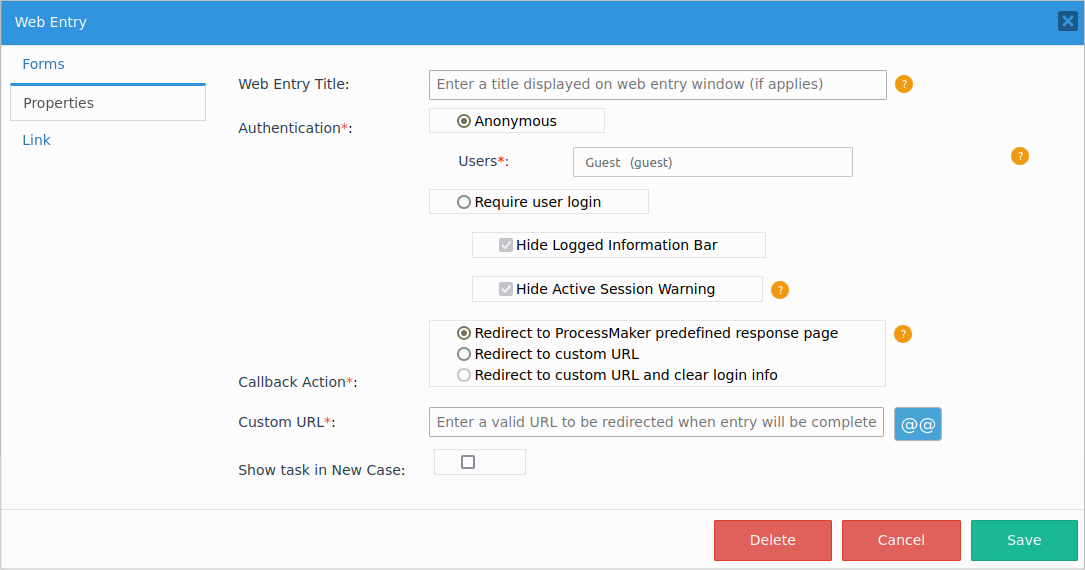The image size is (1085, 570).
Task: Click the @@ variable picker button
Action: (x=917, y=423)
